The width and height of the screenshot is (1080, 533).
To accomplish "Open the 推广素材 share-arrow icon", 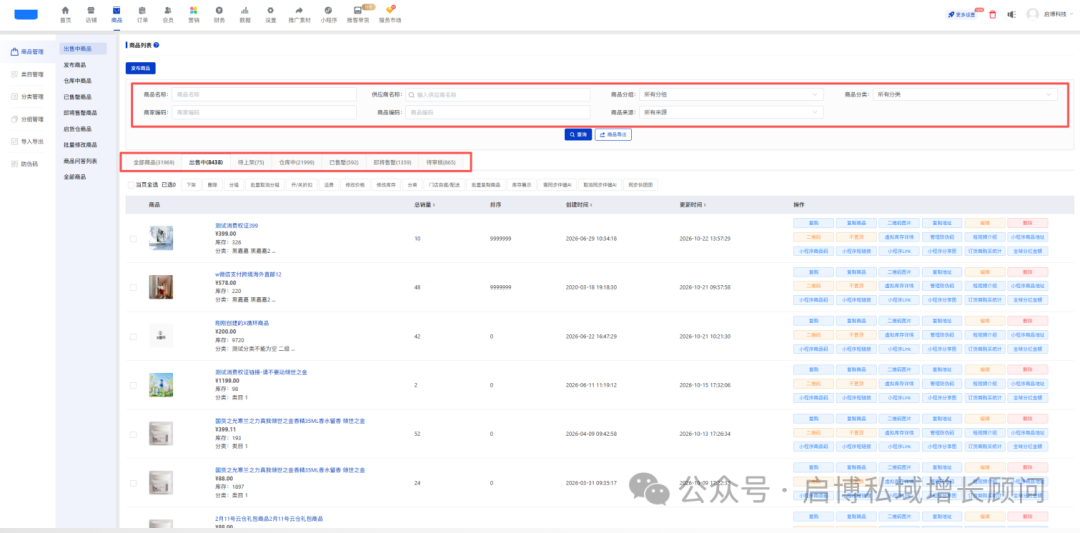I will [x=300, y=10].
